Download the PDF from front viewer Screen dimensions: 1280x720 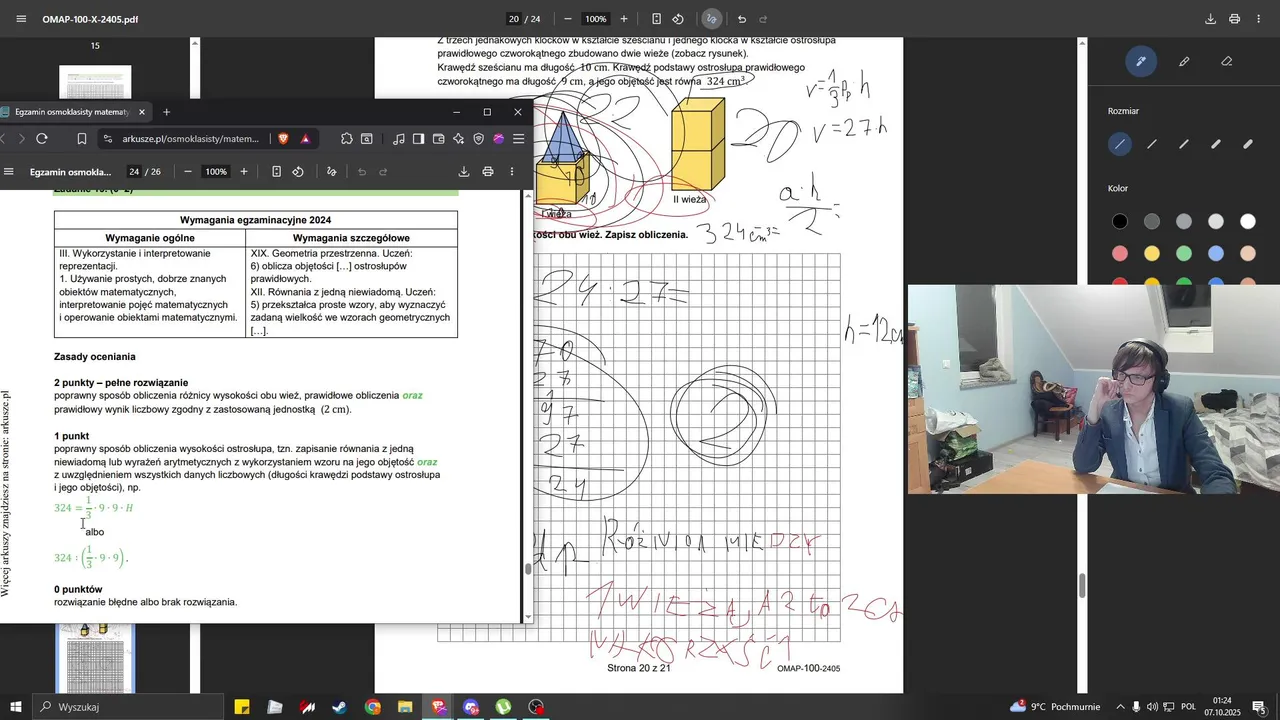coord(464,172)
